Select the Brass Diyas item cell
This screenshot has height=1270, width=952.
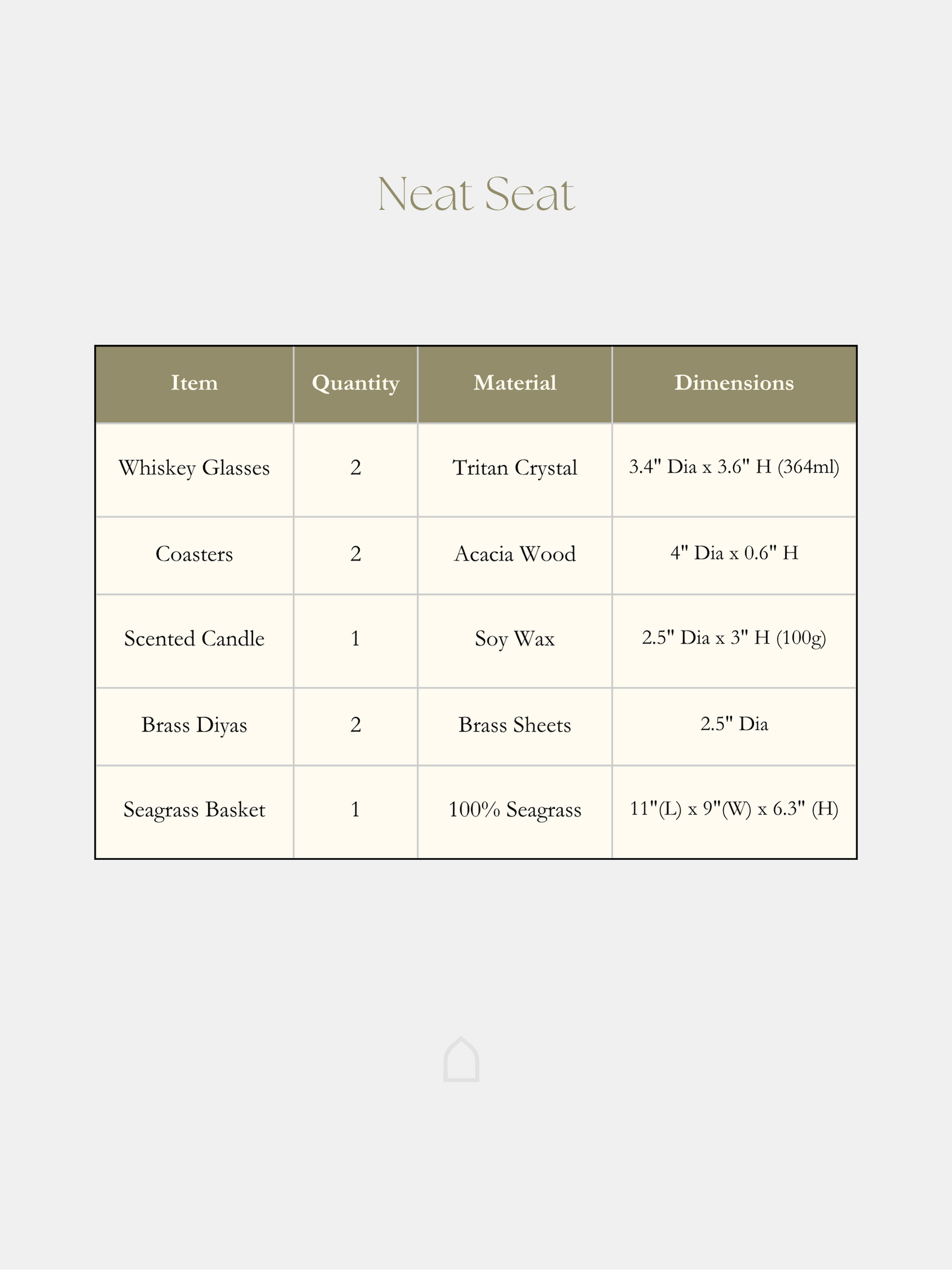pos(194,725)
